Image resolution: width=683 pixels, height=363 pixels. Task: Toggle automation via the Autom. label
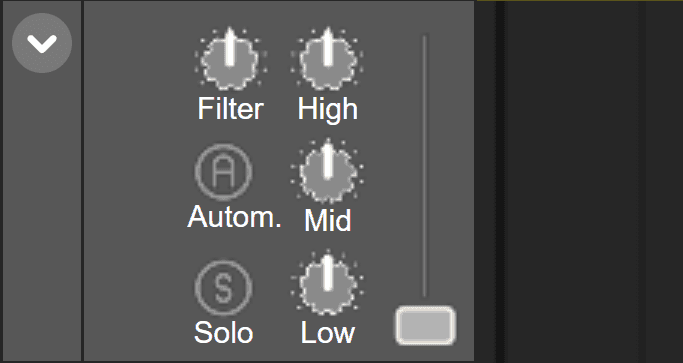point(234,217)
